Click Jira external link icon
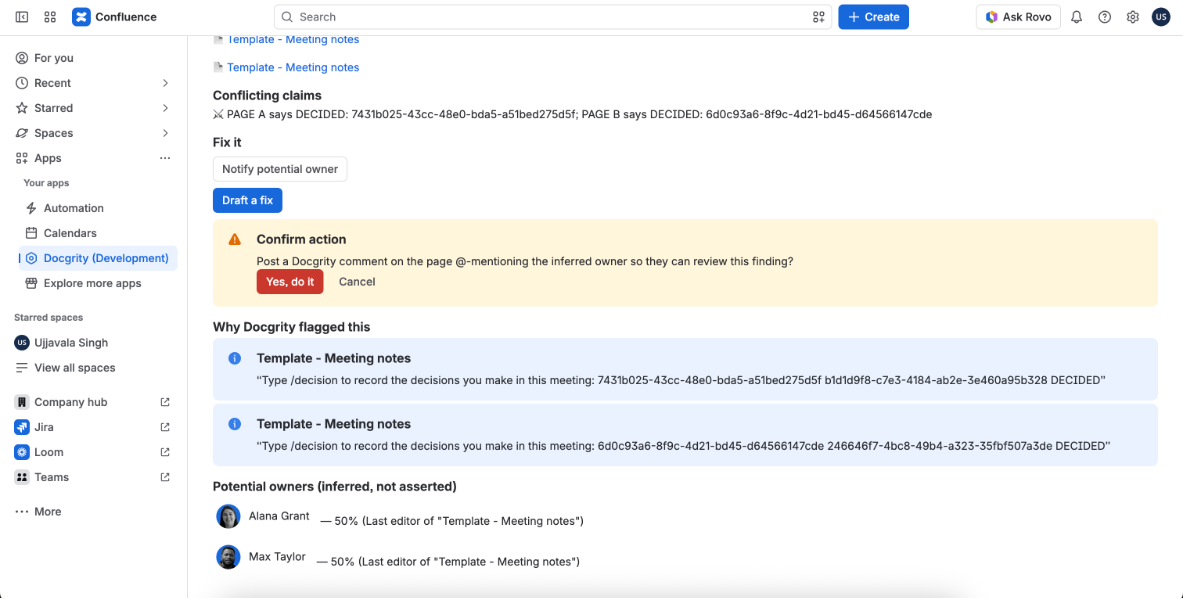Screen dimensions: 1183x598 (165, 427)
